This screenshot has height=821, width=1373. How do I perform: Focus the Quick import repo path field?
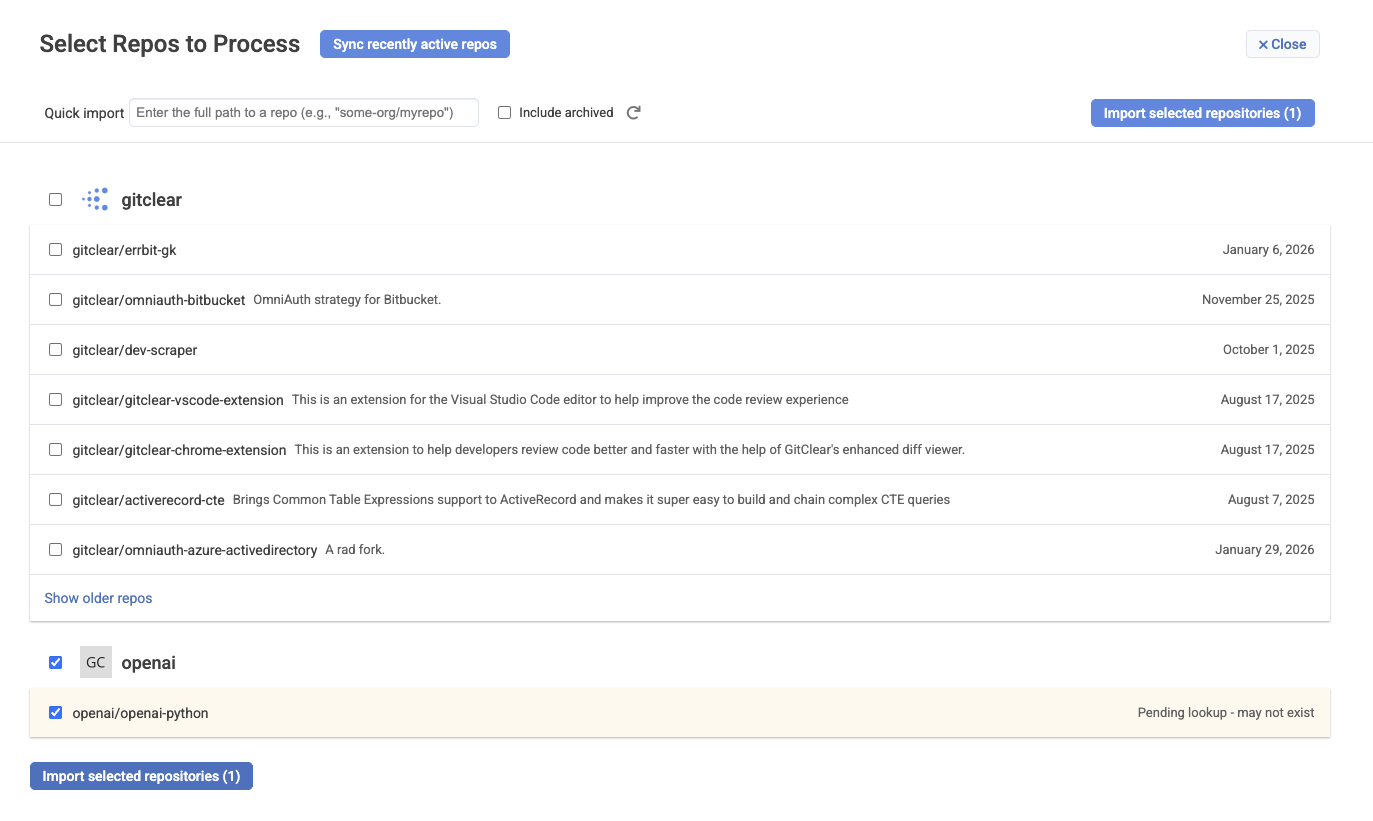(x=304, y=113)
